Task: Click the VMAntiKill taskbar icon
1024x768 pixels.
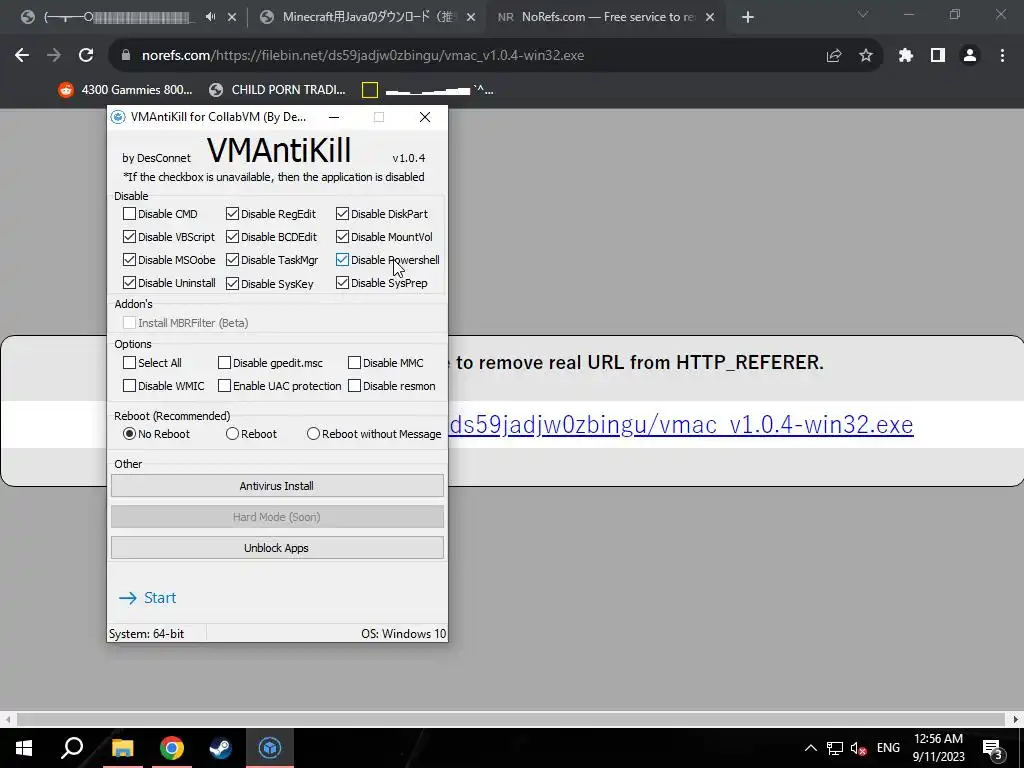Action: (270, 748)
